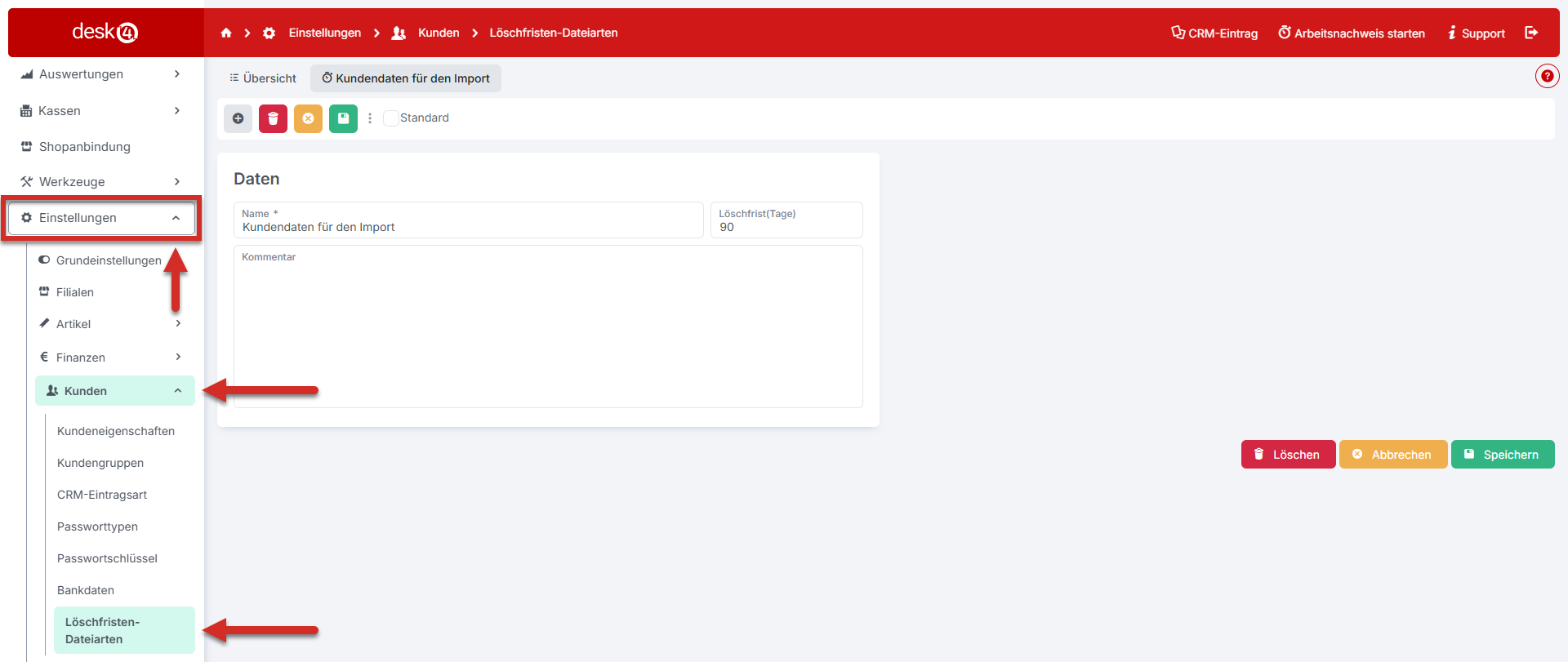Image resolution: width=1568 pixels, height=662 pixels.
Task: Start Arbeitsnachweis from the header
Action: pyautogui.click(x=1352, y=33)
